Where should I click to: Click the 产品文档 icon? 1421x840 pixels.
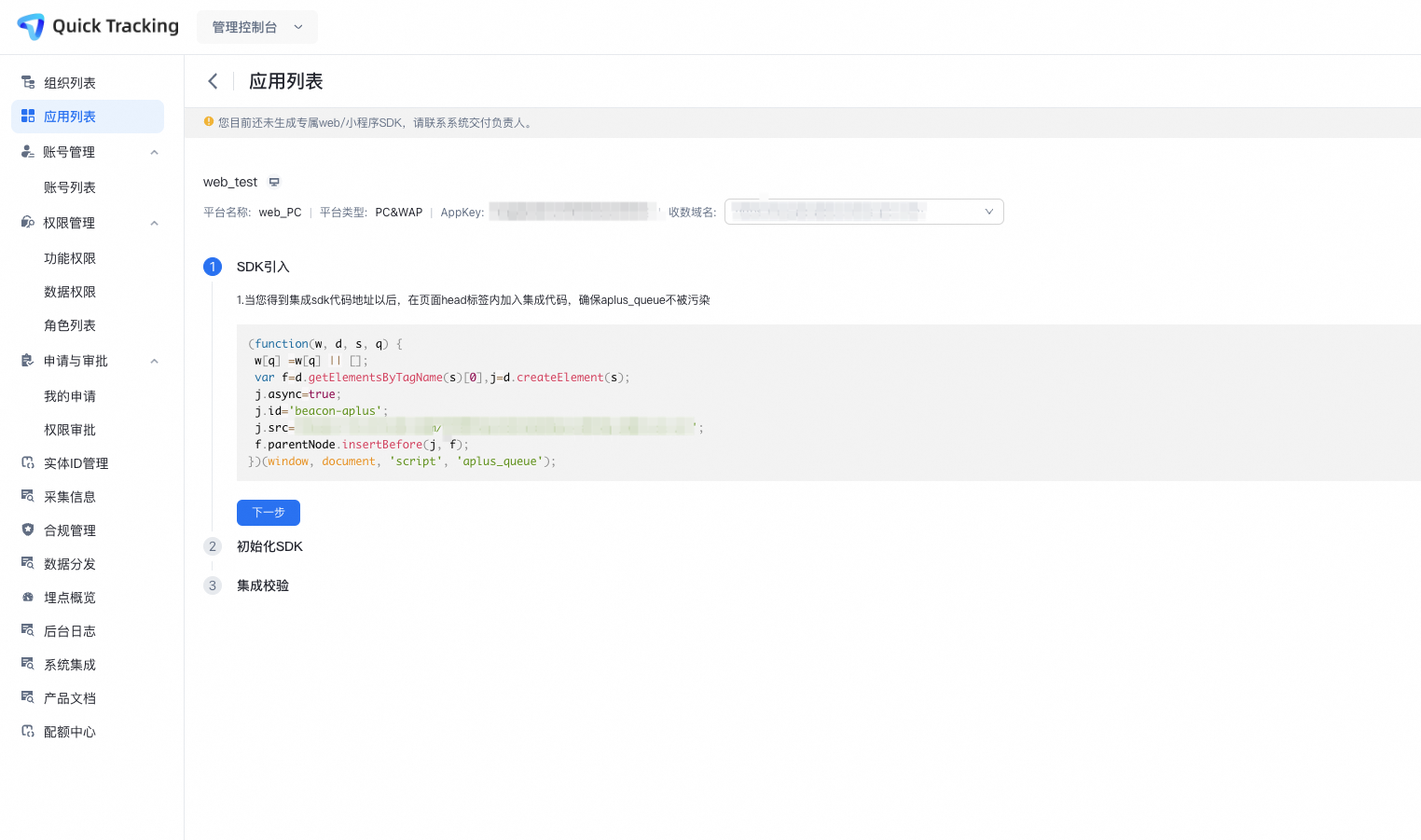(x=28, y=698)
